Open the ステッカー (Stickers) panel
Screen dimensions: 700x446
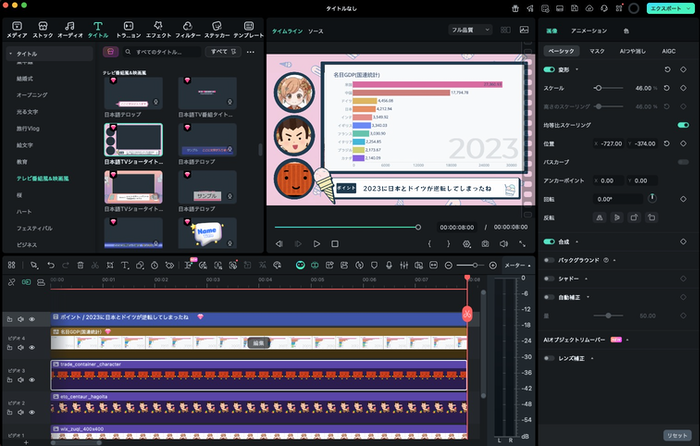(x=219, y=27)
